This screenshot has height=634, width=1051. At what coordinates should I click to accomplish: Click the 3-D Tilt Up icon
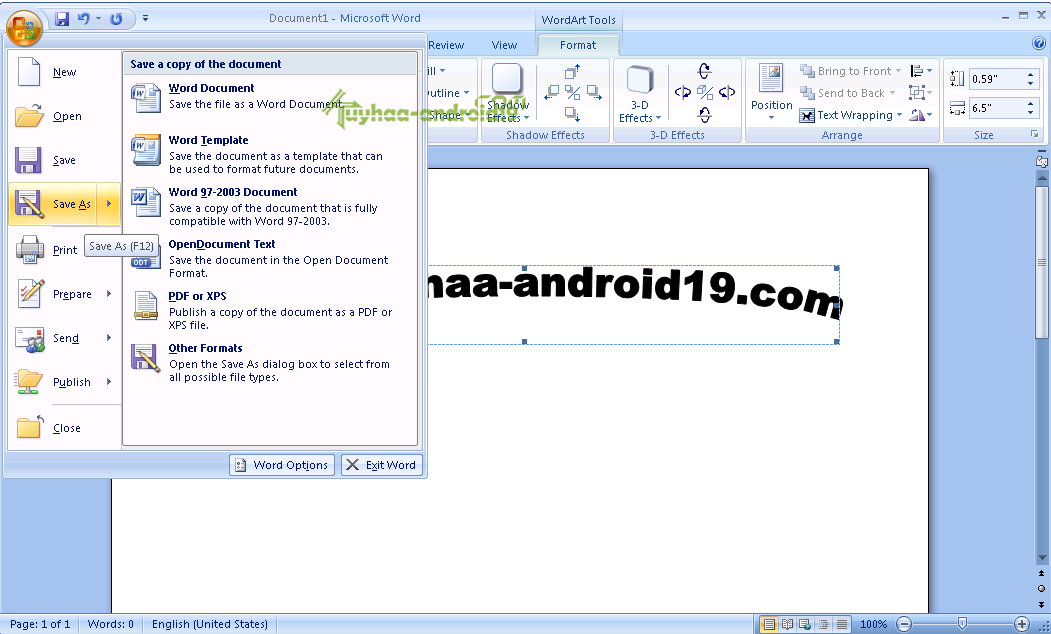[x=704, y=71]
